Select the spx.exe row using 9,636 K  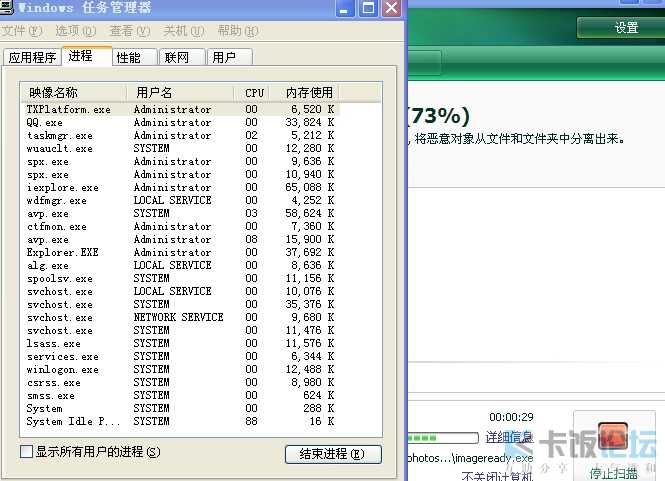(x=180, y=162)
